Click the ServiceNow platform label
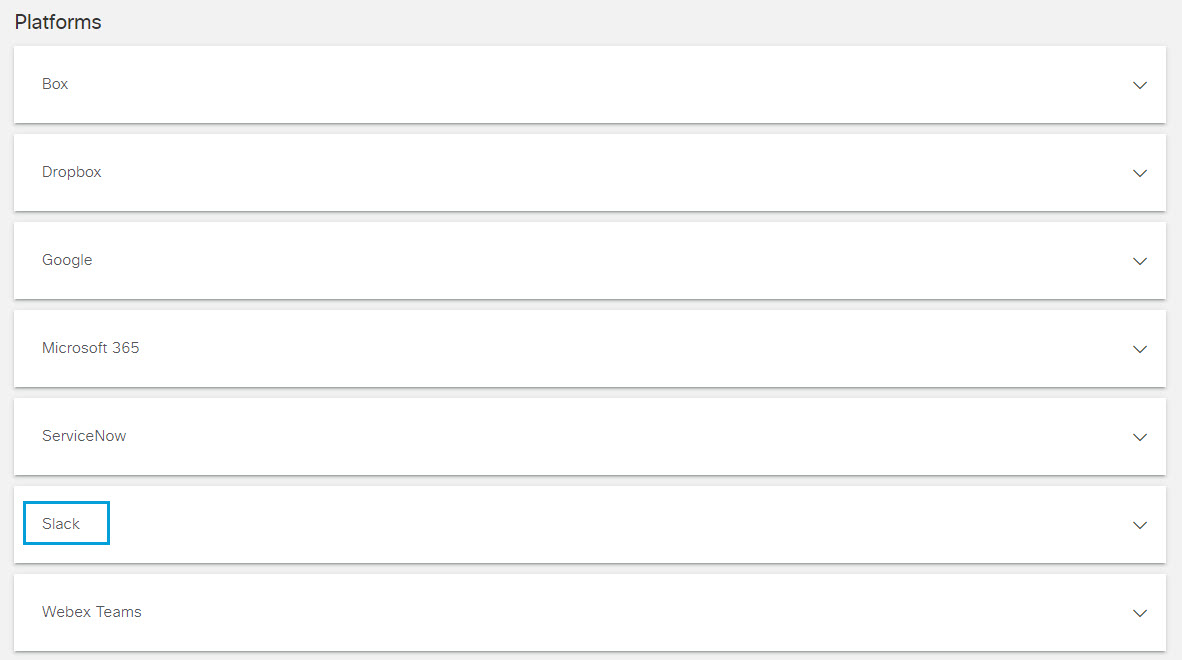Image resolution: width=1182 pixels, height=660 pixels. (84, 436)
